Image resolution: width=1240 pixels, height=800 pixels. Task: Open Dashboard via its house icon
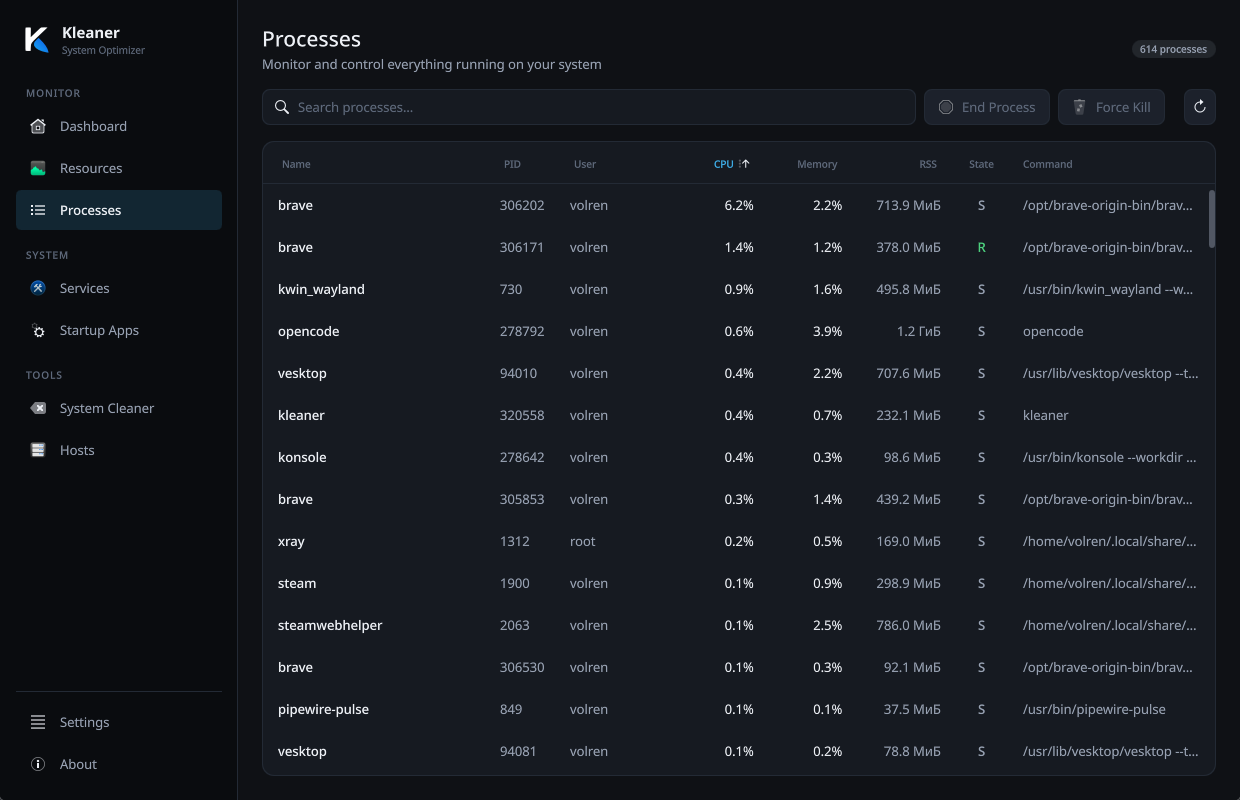click(38, 126)
